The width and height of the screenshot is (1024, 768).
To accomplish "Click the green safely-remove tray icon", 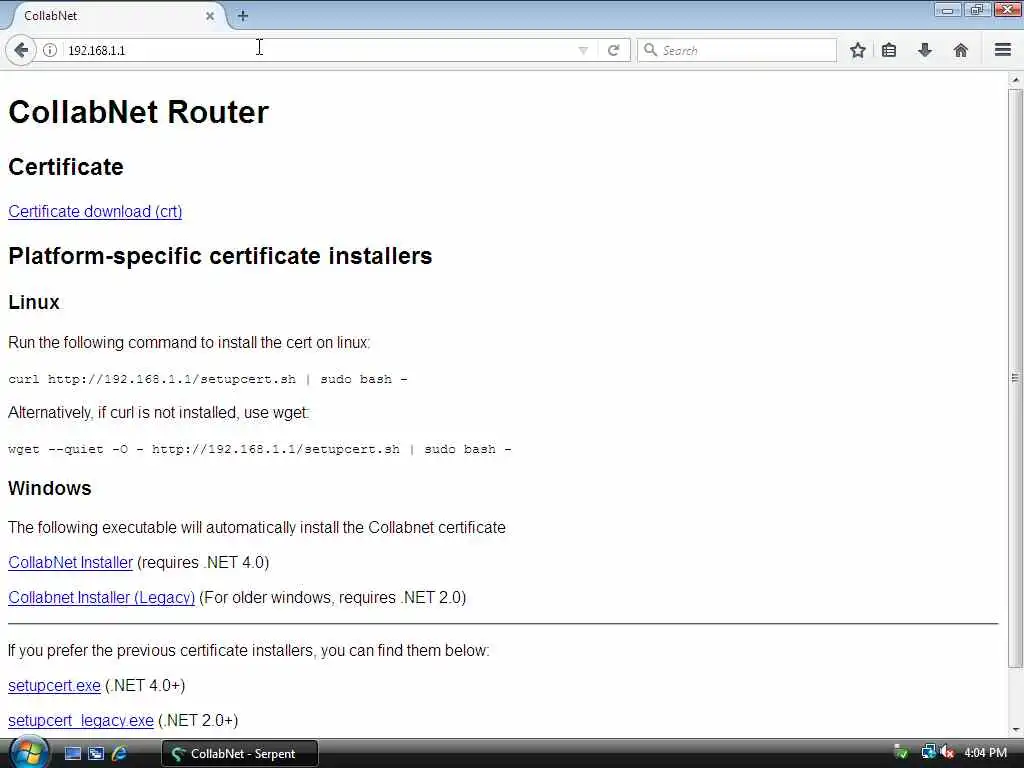I will coord(901,752).
